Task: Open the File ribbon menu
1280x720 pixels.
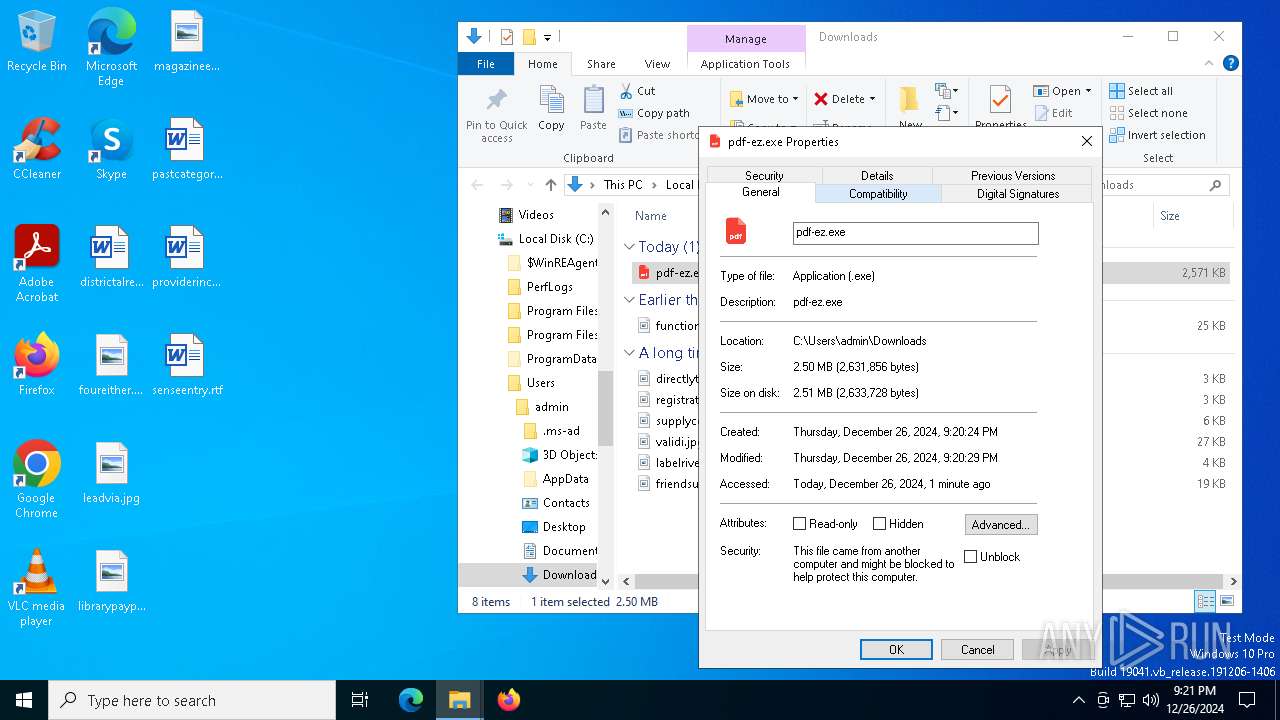Action: (x=486, y=64)
